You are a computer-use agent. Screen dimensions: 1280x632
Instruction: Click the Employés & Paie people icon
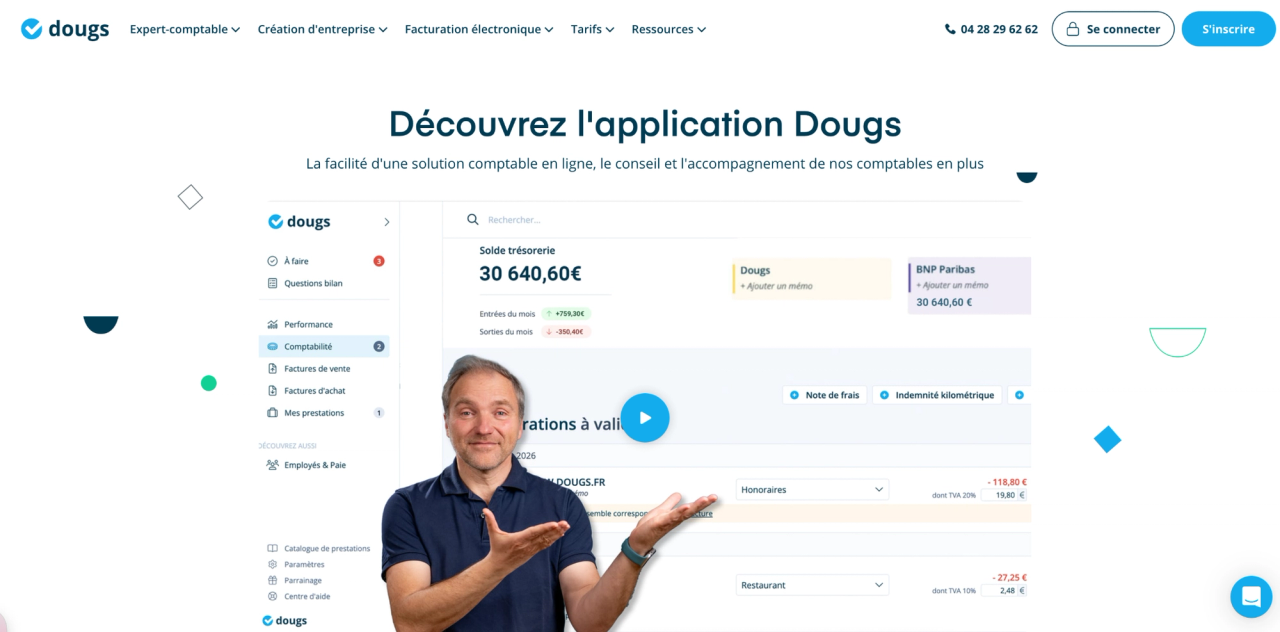[x=272, y=465]
